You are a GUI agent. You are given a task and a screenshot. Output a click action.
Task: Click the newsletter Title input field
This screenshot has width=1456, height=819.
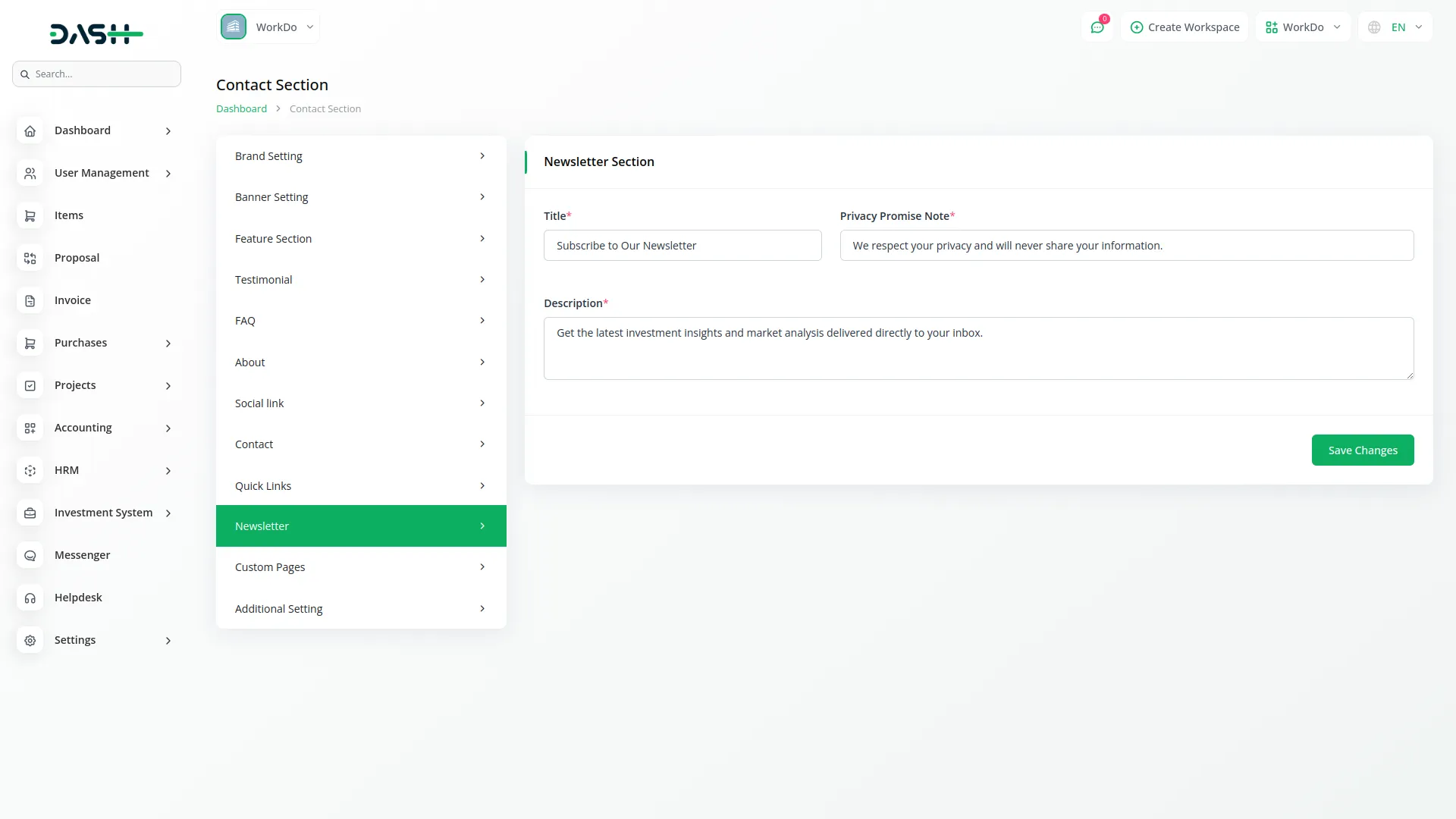coord(682,246)
